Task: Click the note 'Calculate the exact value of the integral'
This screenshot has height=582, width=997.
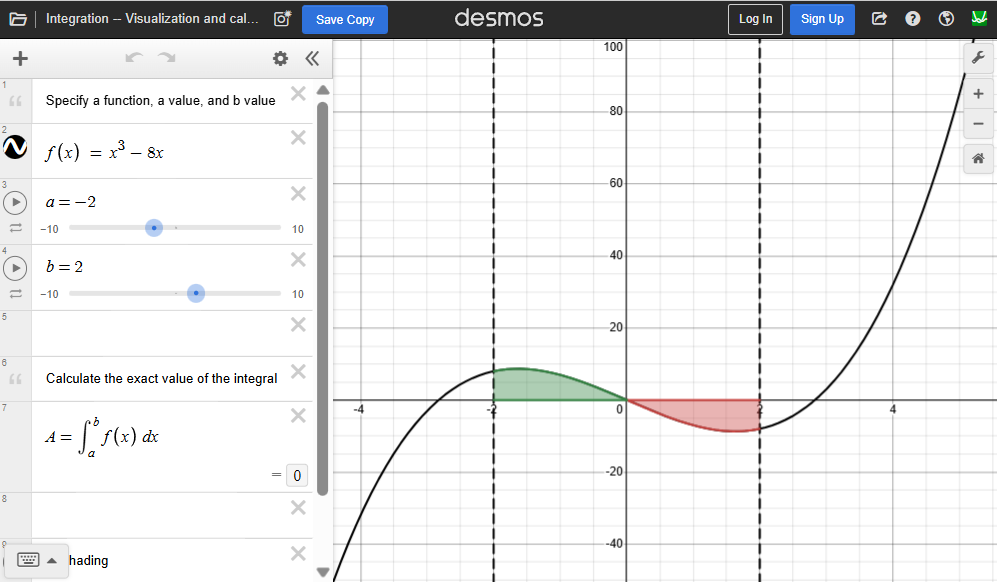Action: [x=162, y=378]
